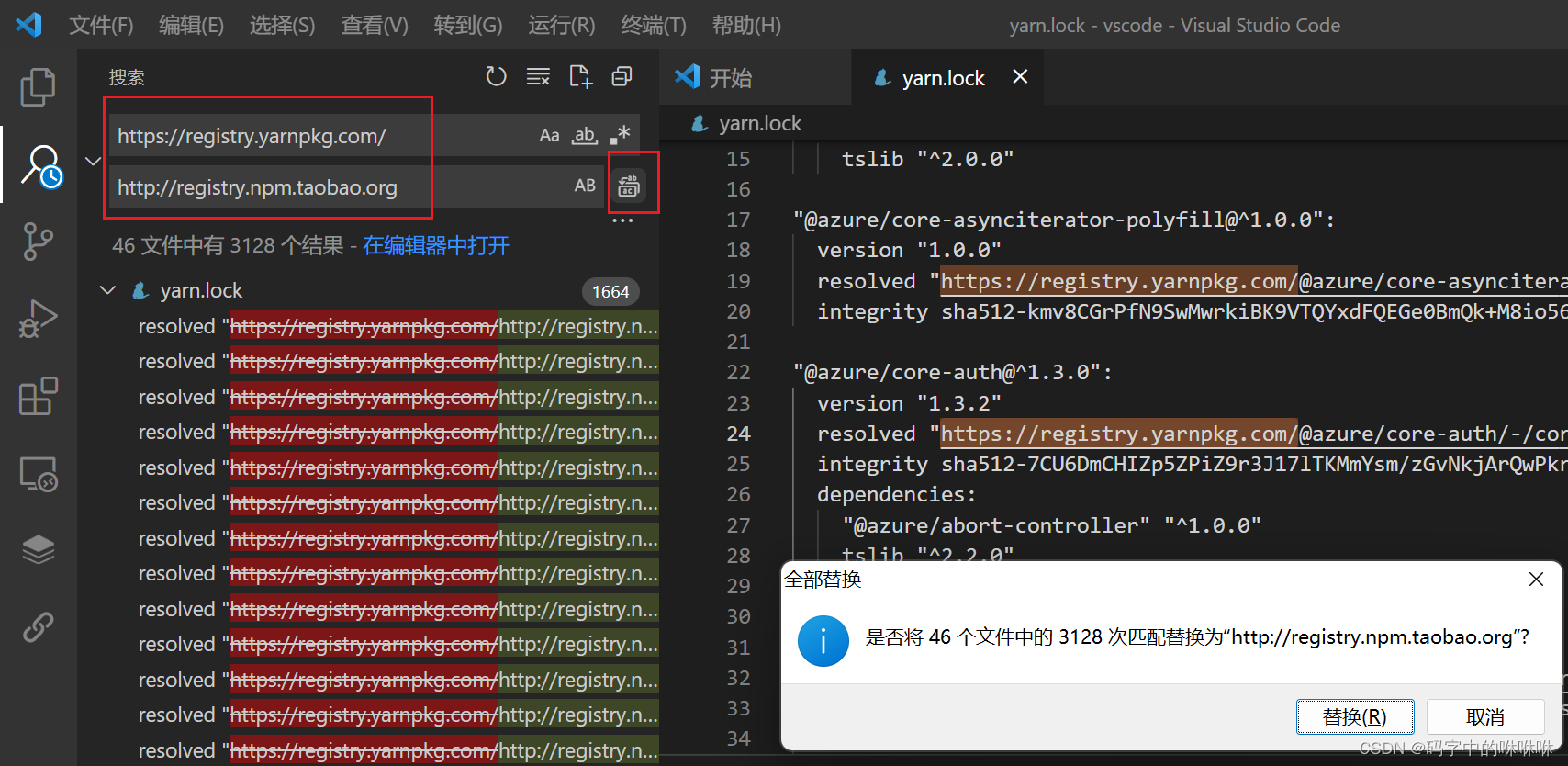This screenshot has height=766, width=1568.
Task: Click the Replace All icon
Action: pos(630,186)
